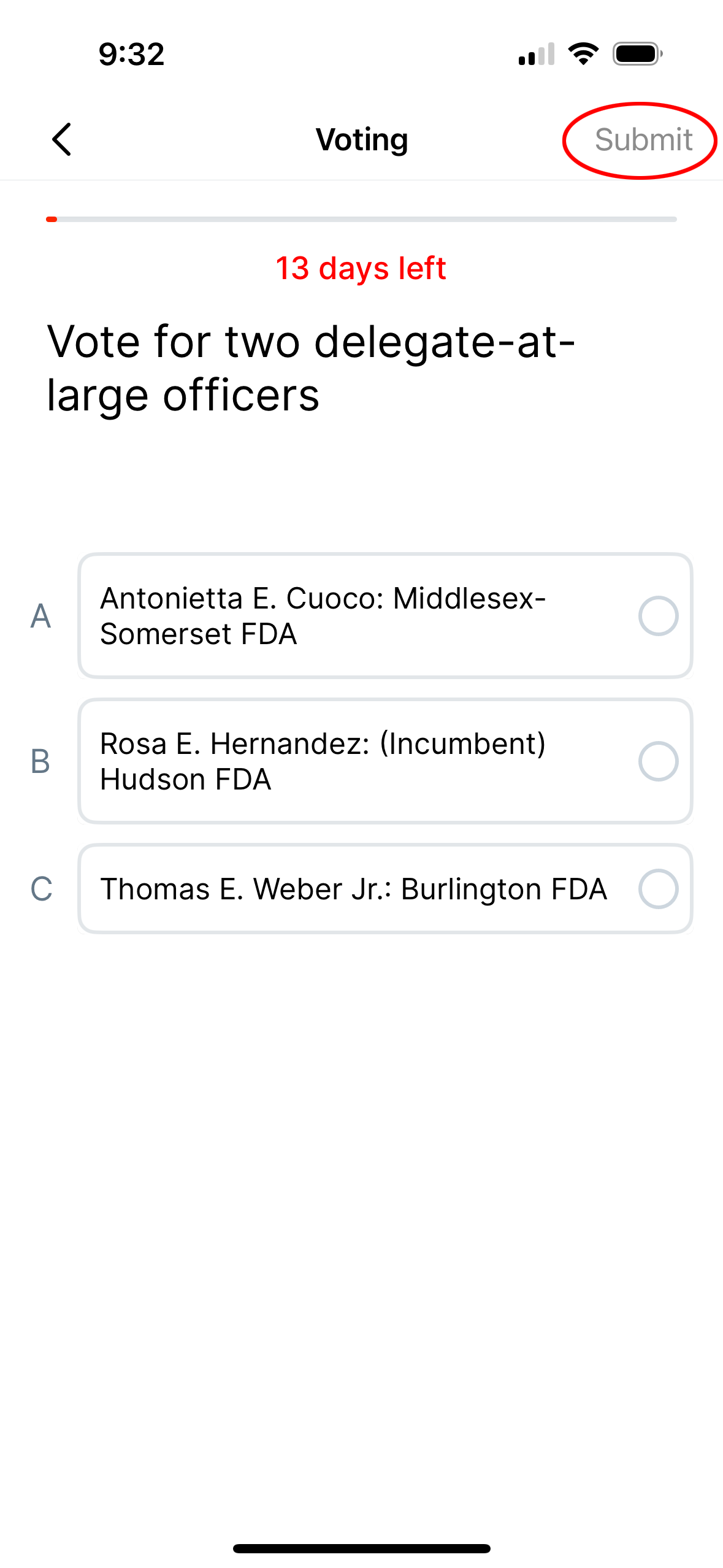Tap the Voting page title
723x1568 pixels.
coord(362,140)
